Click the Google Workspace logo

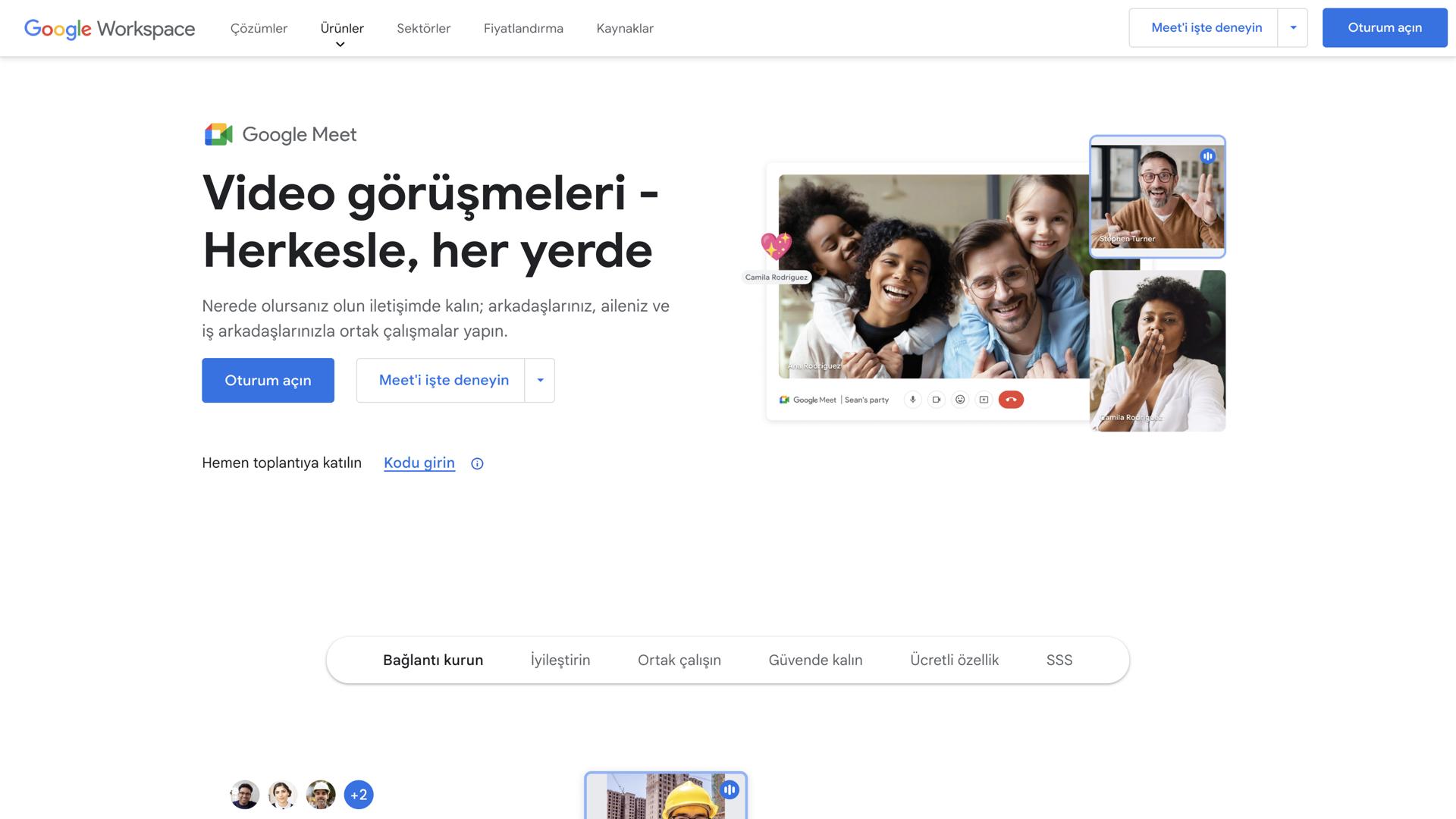109,29
